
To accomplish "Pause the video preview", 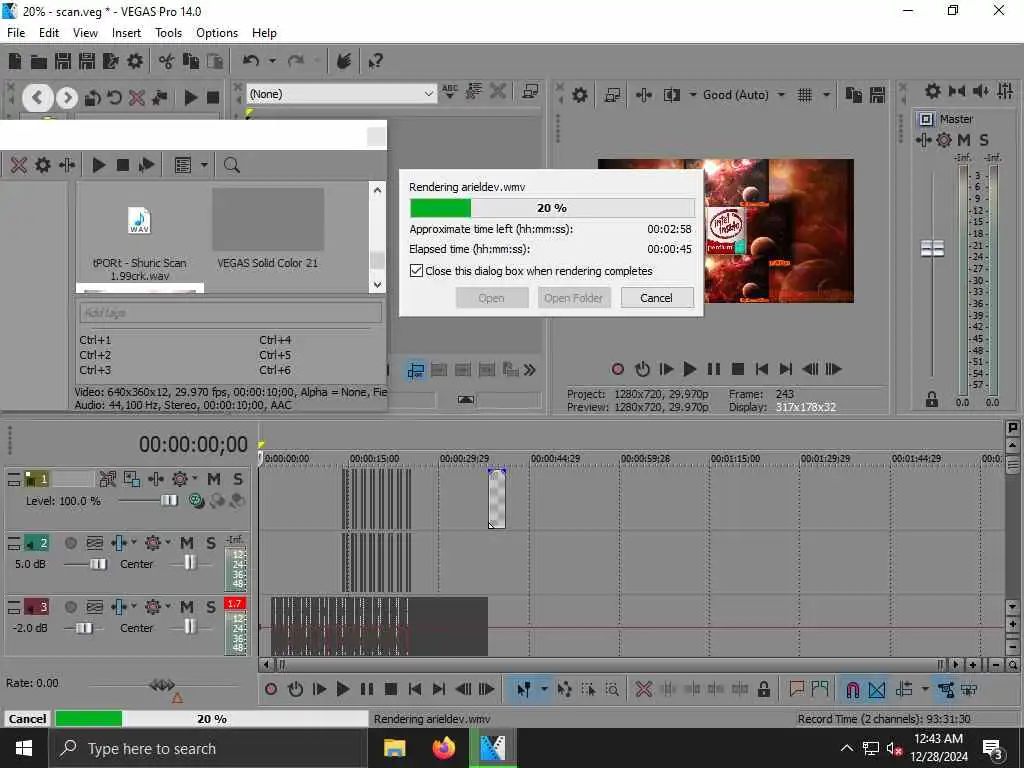I will coord(714,370).
